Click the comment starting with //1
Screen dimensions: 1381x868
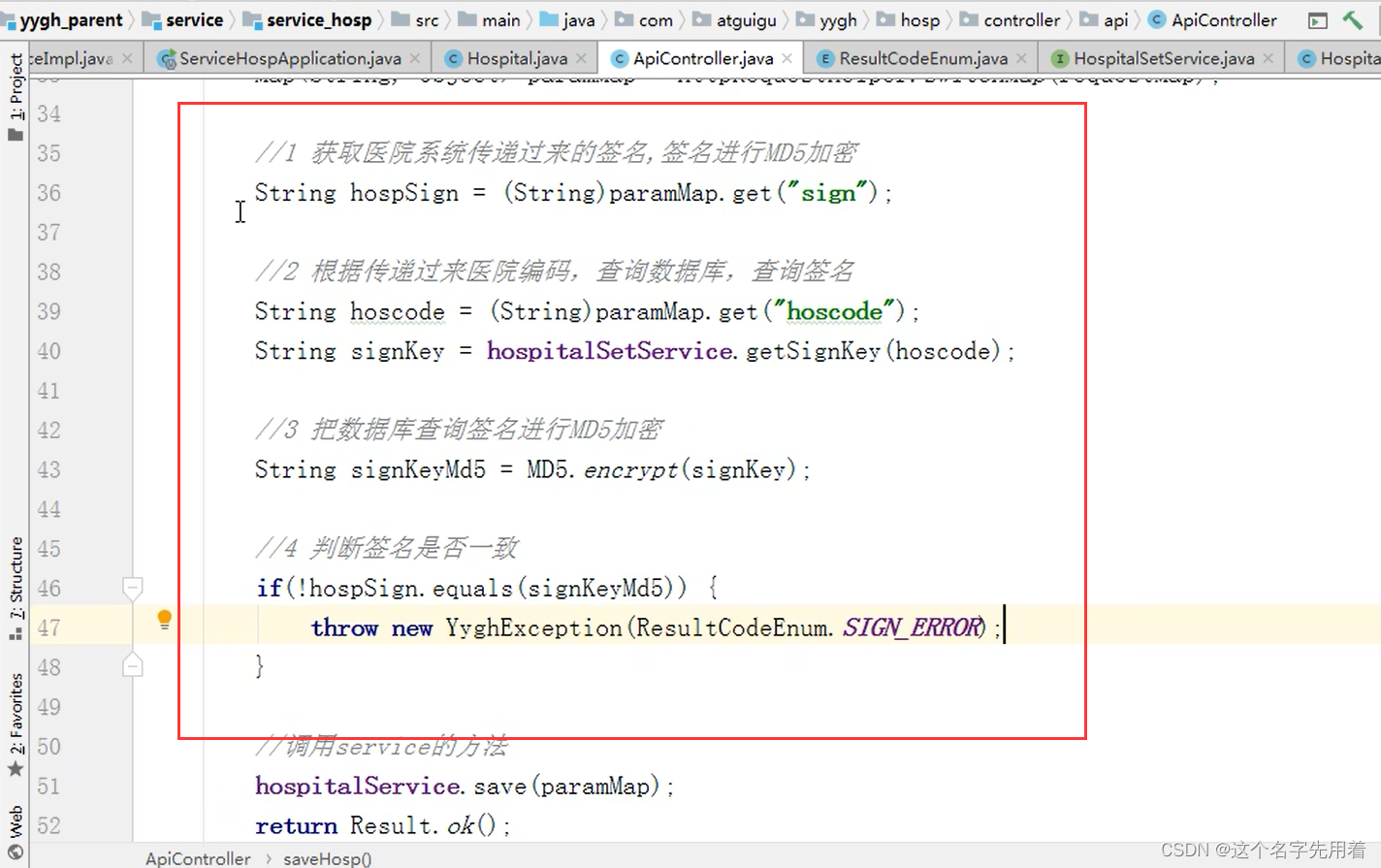point(557,153)
